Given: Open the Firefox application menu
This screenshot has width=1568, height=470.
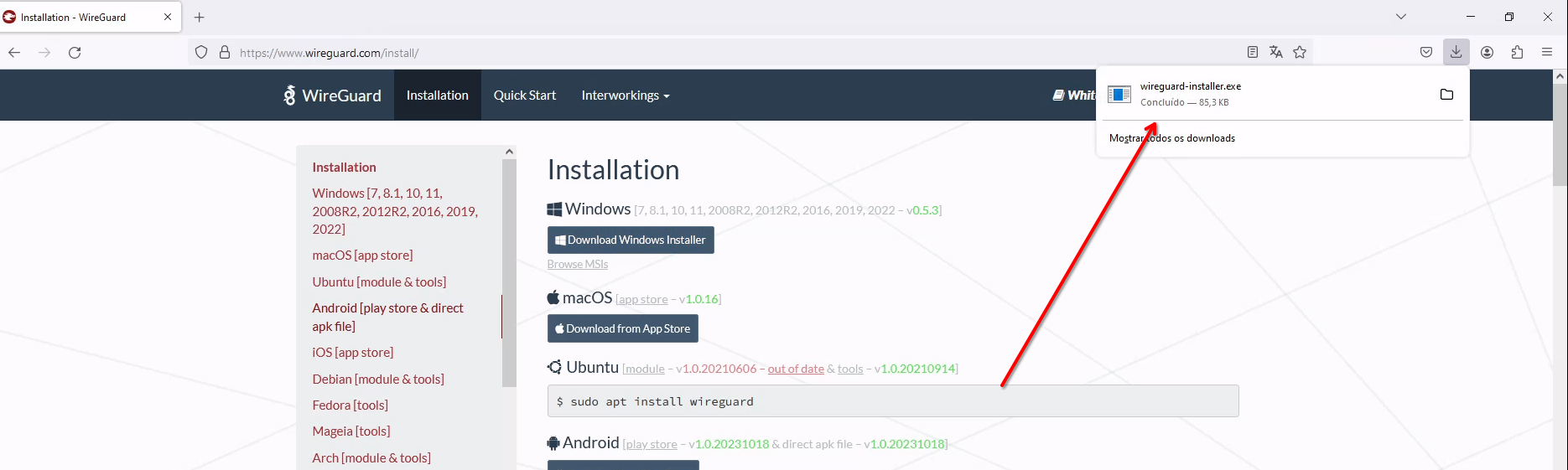Looking at the screenshot, I should coord(1547,52).
